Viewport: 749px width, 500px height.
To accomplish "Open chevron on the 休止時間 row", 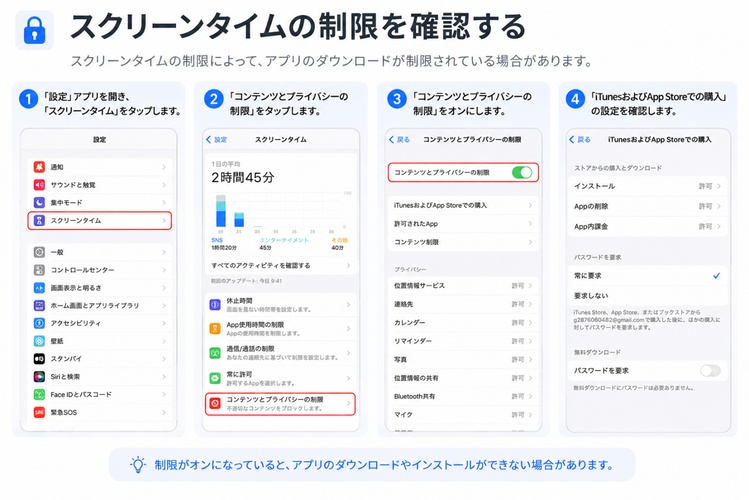I will (348, 305).
